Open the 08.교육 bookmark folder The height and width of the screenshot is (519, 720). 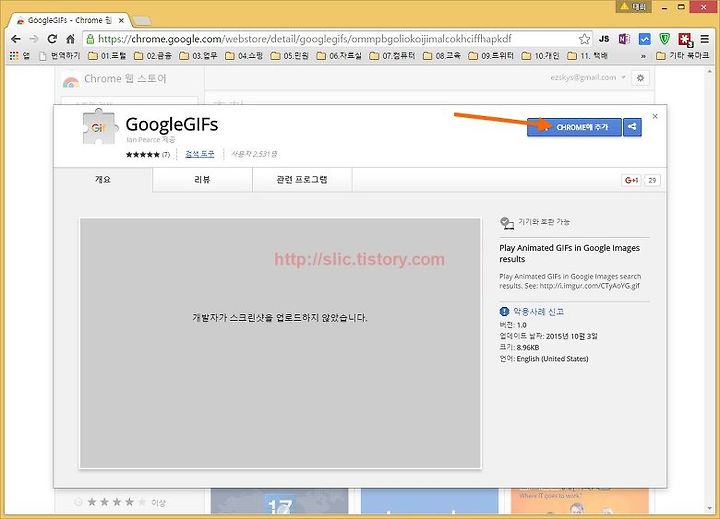442,56
